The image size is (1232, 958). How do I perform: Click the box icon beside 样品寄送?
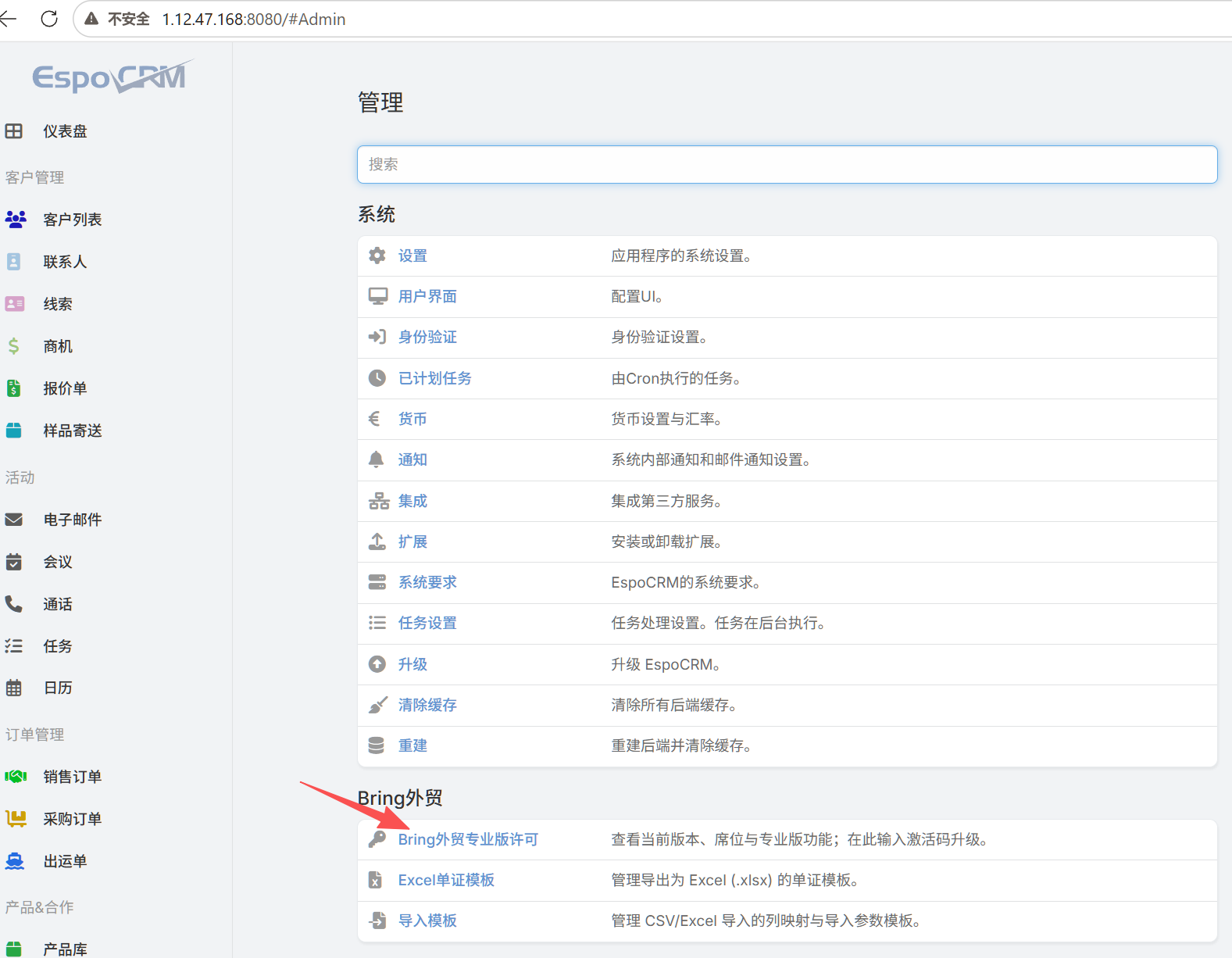(14, 431)
